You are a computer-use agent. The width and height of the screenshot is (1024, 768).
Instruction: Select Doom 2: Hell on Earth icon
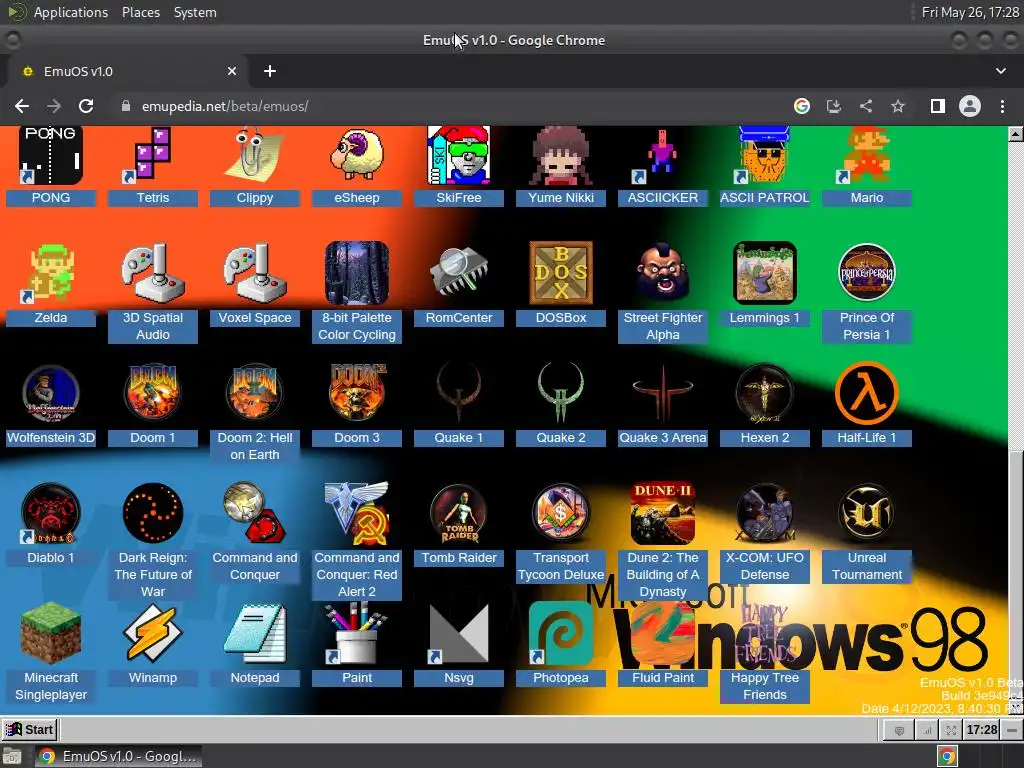click(x=255, y=393)
